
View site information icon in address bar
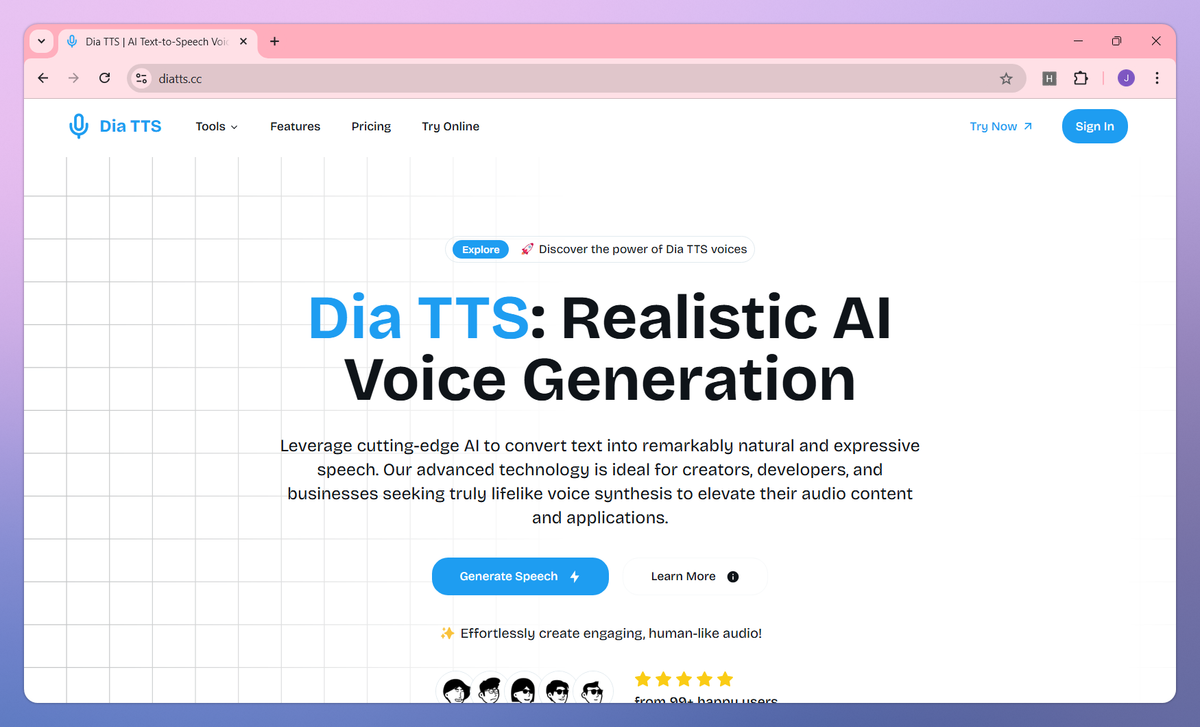[x=142, y=78]
